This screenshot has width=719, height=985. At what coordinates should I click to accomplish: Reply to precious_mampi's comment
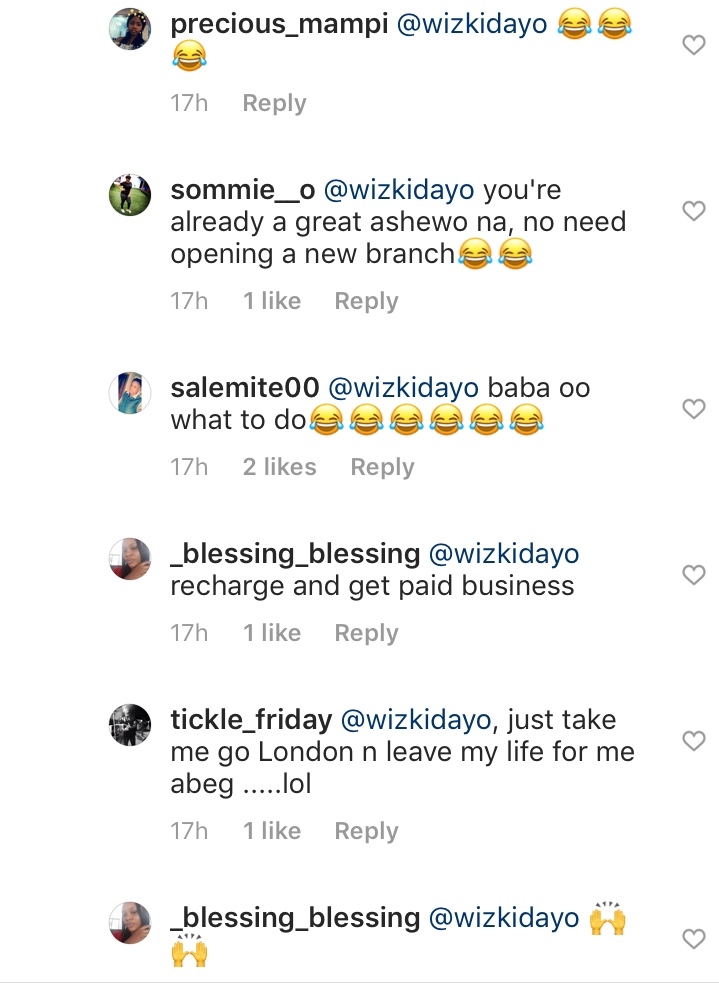(274, 103)
